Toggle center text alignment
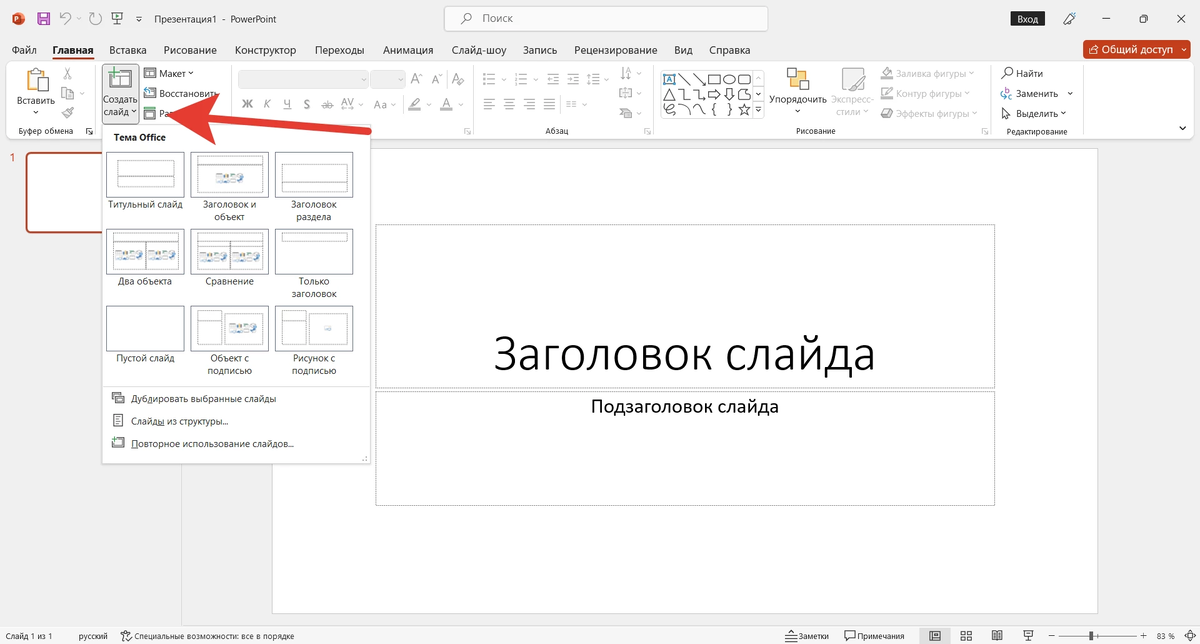 pos(509,104)
